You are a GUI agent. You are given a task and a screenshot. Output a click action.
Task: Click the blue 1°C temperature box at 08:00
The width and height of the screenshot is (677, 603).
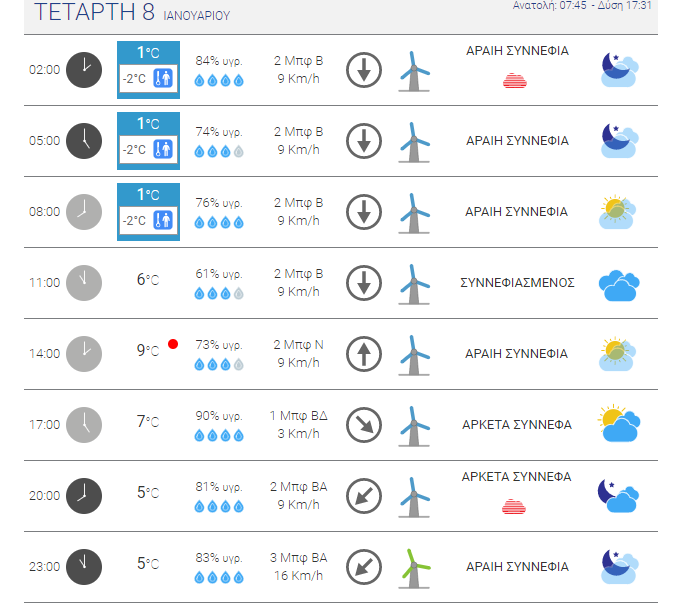pos(148,212)
